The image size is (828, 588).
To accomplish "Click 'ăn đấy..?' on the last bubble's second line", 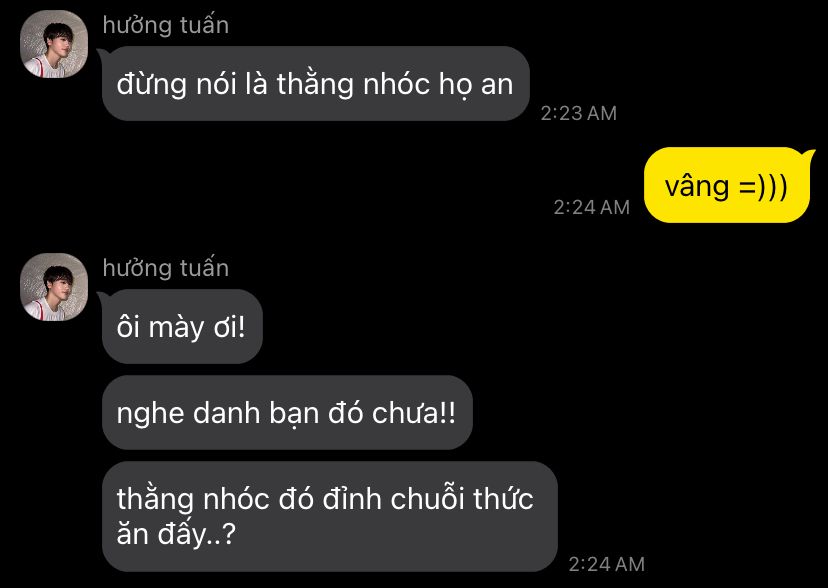I will click(x=176, y=534).
